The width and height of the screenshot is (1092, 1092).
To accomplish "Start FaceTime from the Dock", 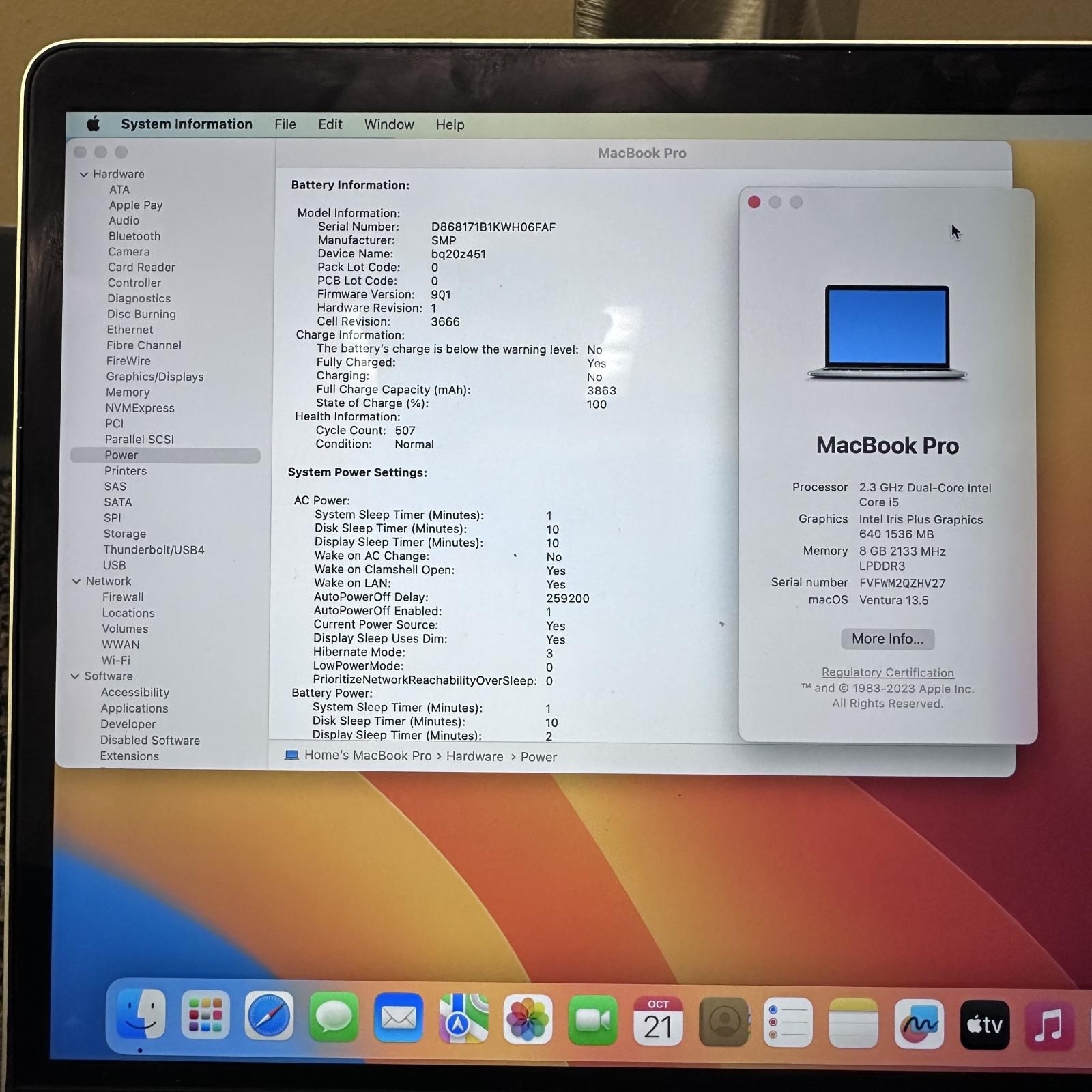I will 592,1020.
